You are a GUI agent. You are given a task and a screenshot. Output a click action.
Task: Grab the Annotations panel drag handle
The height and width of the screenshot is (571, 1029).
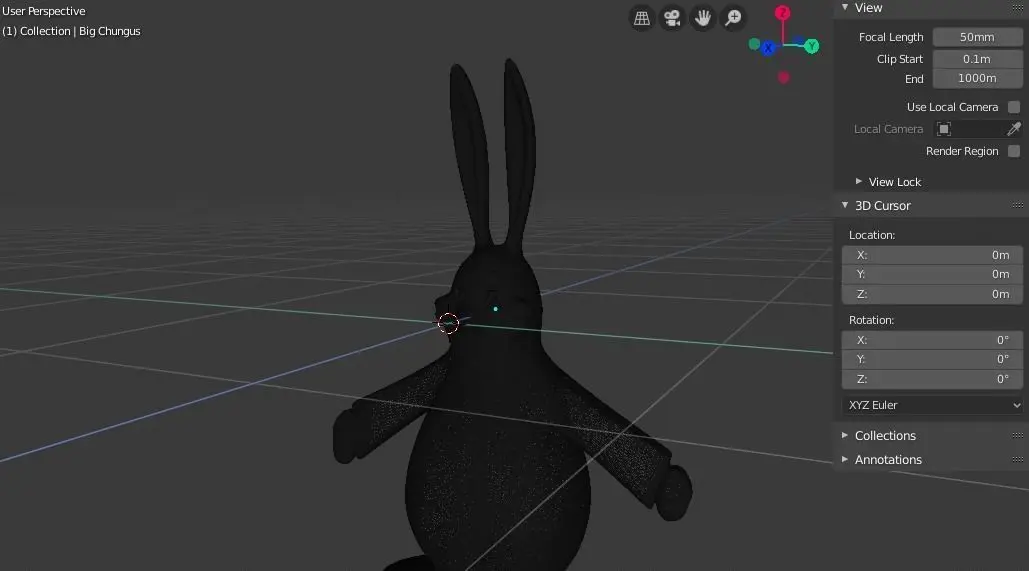click(x=1018, y=459)
